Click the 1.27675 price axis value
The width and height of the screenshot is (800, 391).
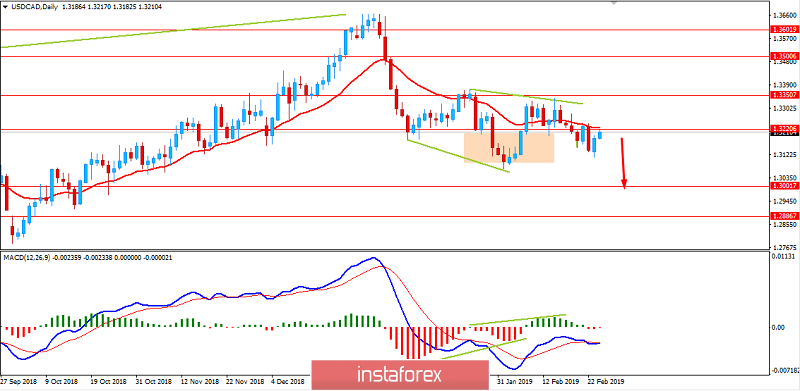tap(785, 248)
